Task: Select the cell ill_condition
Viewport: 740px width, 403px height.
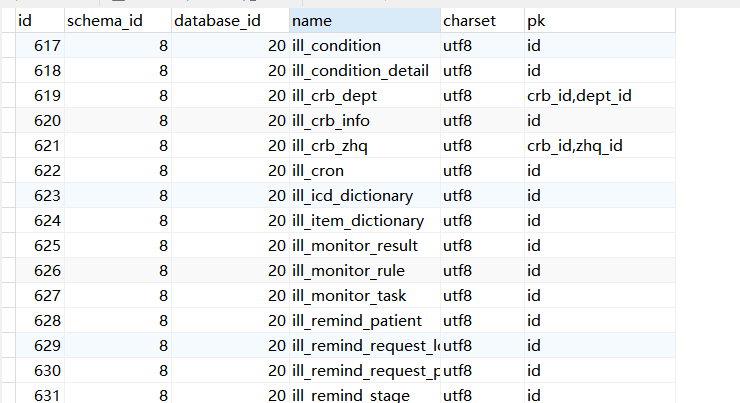Action: click(365, 46)
